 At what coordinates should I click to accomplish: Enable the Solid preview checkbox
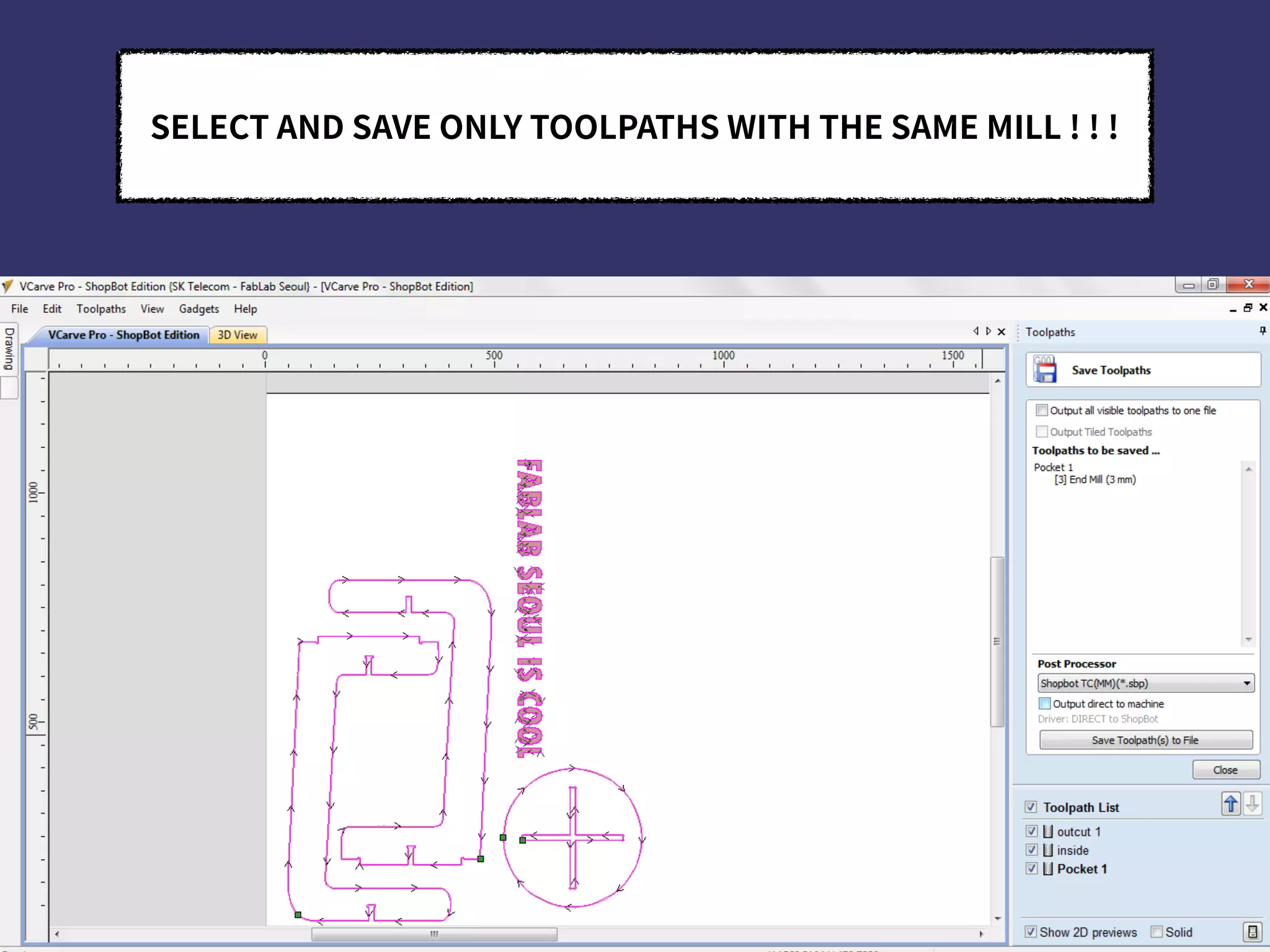click(x=1157, y=932)
